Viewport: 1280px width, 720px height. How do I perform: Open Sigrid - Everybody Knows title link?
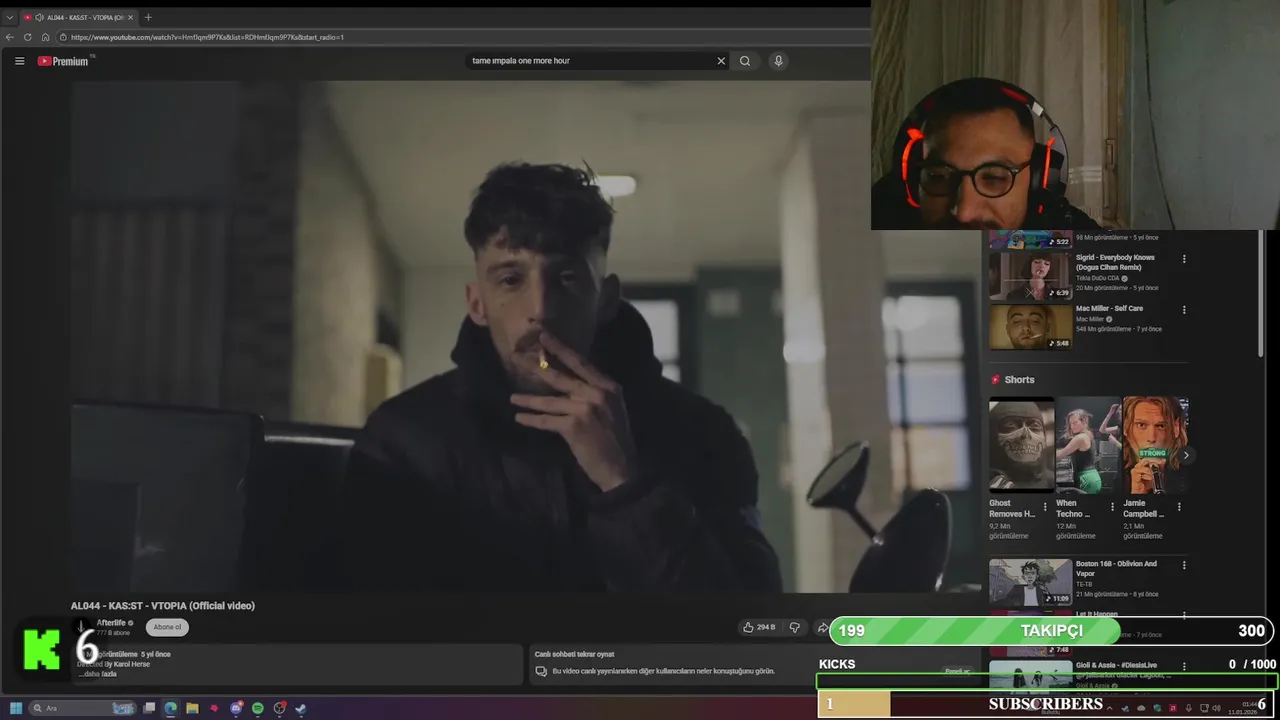(x=1115, y=262)
